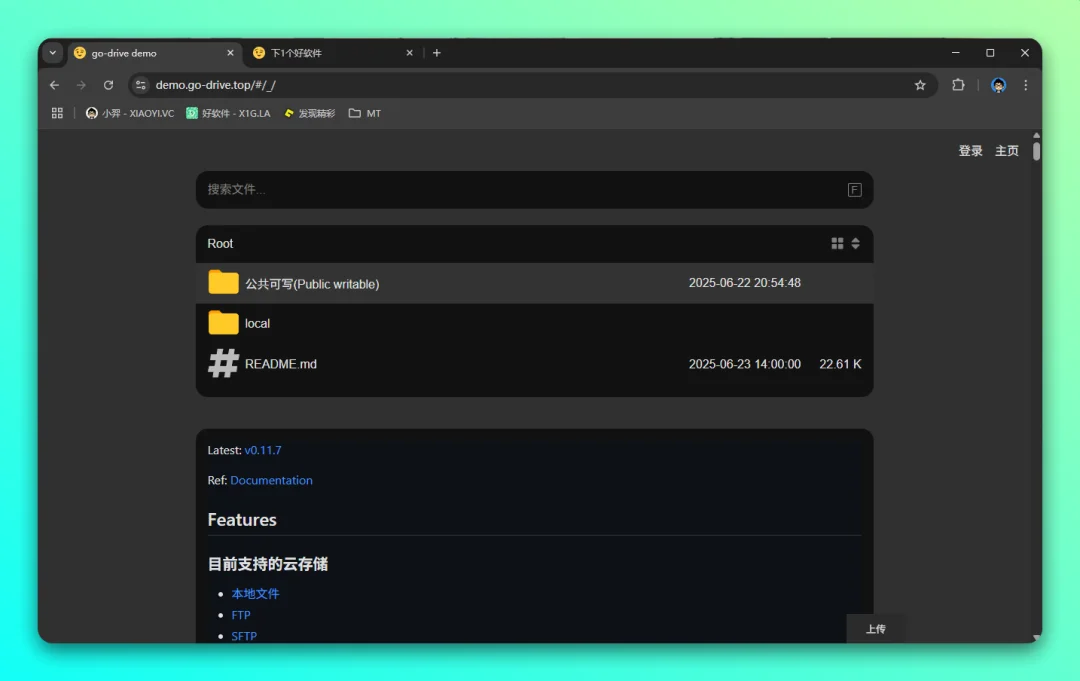Go back to previous page
The width and height of the screenshot is (1080, 681).
54,85
